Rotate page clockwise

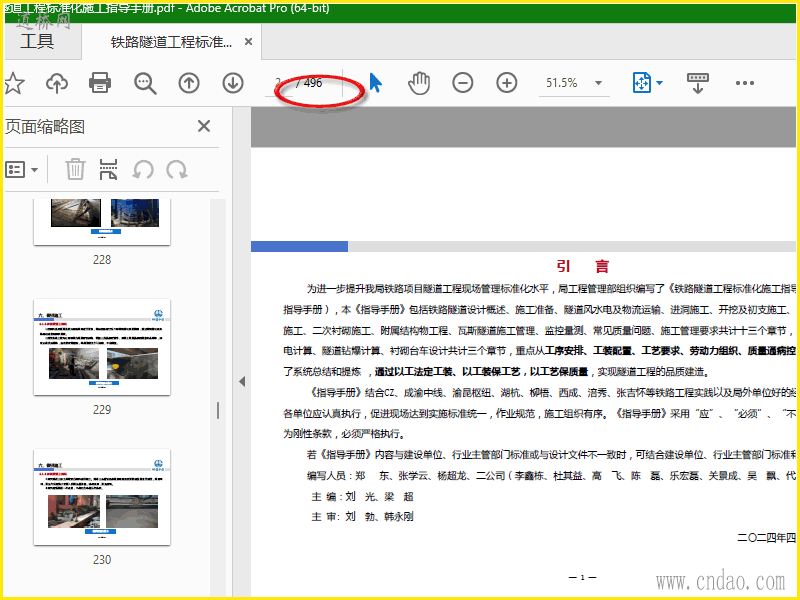tap(177, 169)
